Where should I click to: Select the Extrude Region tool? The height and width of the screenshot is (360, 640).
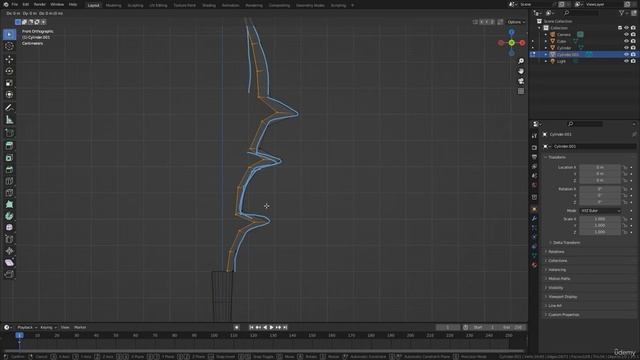click(x=9, y=146)
